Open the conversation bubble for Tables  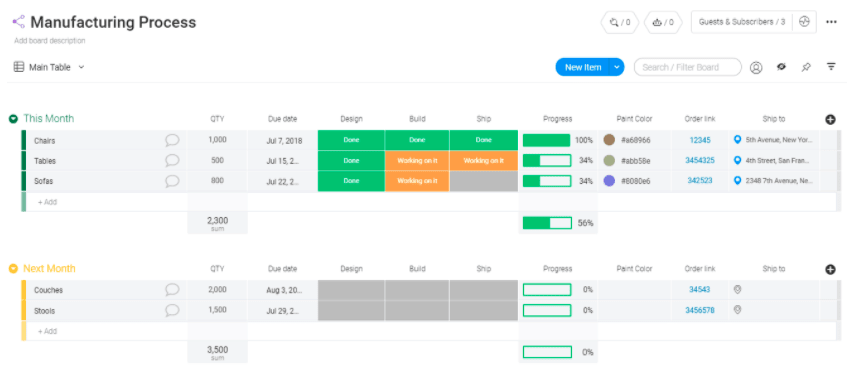pyautogui.click(x=172, y=161)
